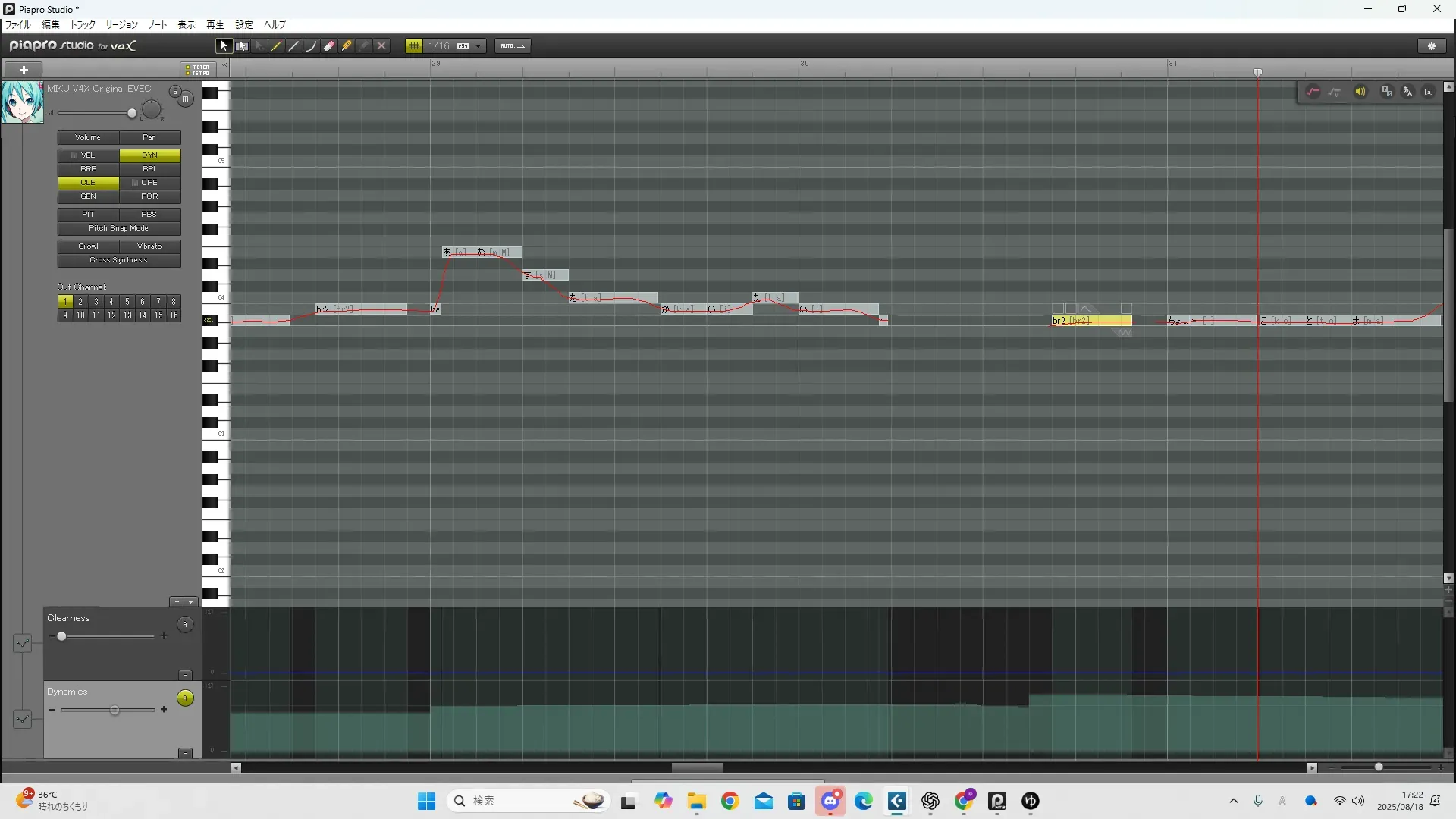Open the ノート menu

pyautogui.click(x=158, y=25)
